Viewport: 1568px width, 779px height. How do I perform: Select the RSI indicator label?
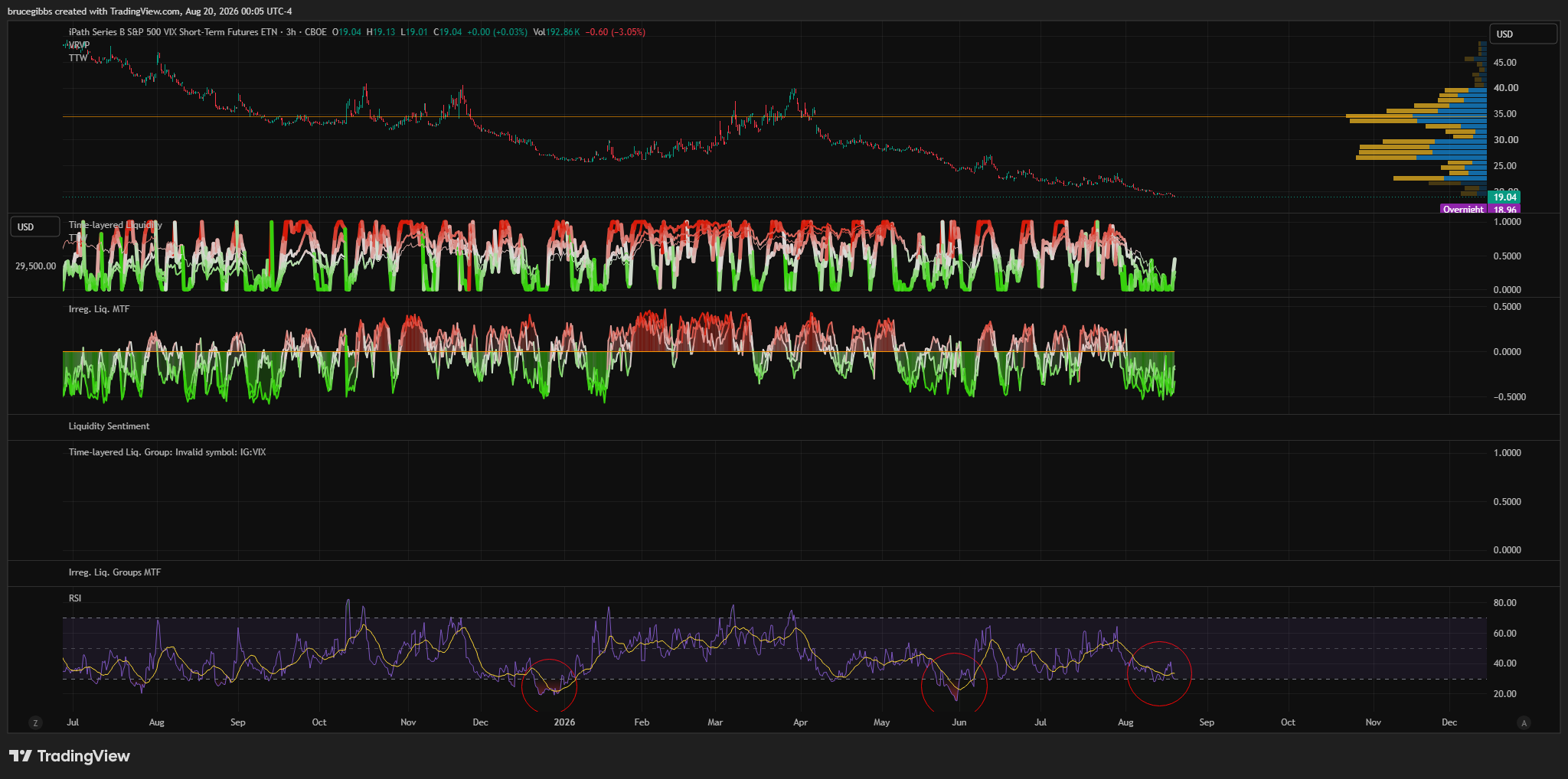coord(75,598)
